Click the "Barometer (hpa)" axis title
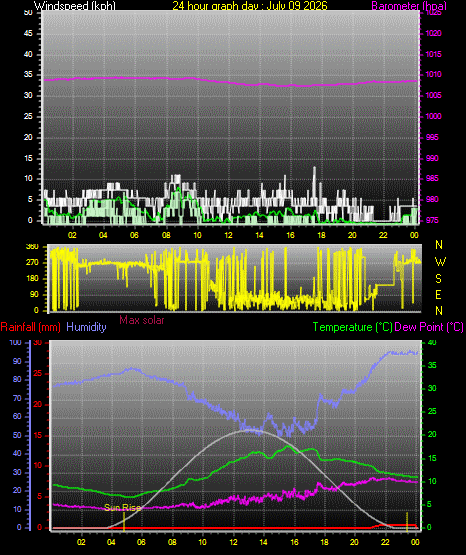Image resolution: width=466 pixels, height=555 pixels. pos(409,6)
